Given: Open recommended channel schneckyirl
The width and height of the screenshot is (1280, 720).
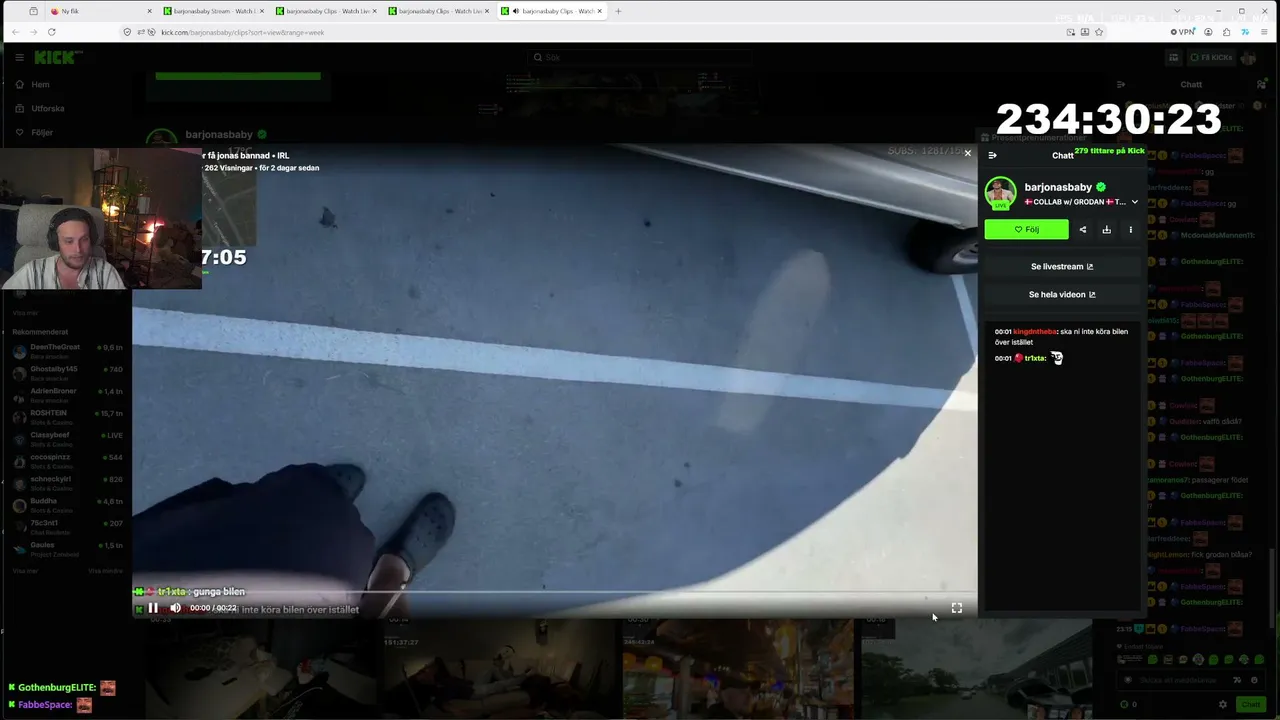Looking at the screenshot, I should [x=66, y=482].
